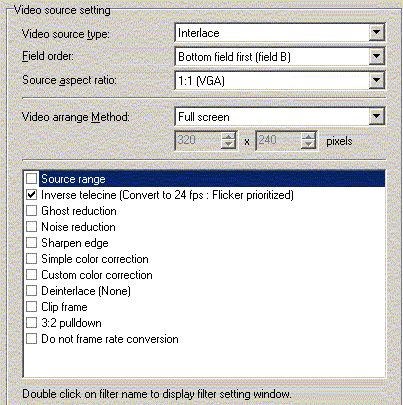Expand the Field order dropdown arrow
403x405 pixels.
pyautogui.click(x=376, y=56)
